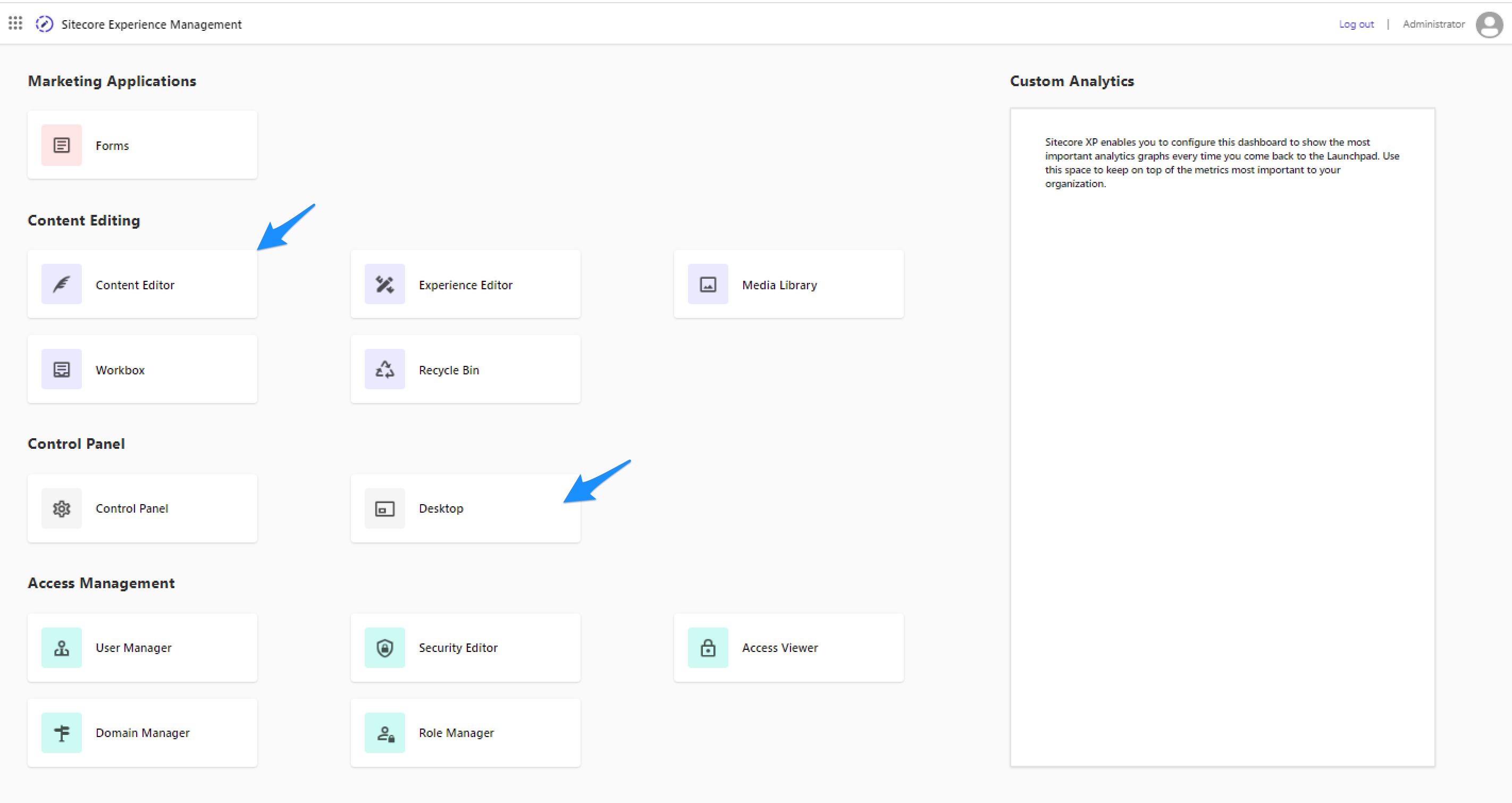Log out of Sitecore
This screenshot has height=803, width=1512.
point(1356,24)
